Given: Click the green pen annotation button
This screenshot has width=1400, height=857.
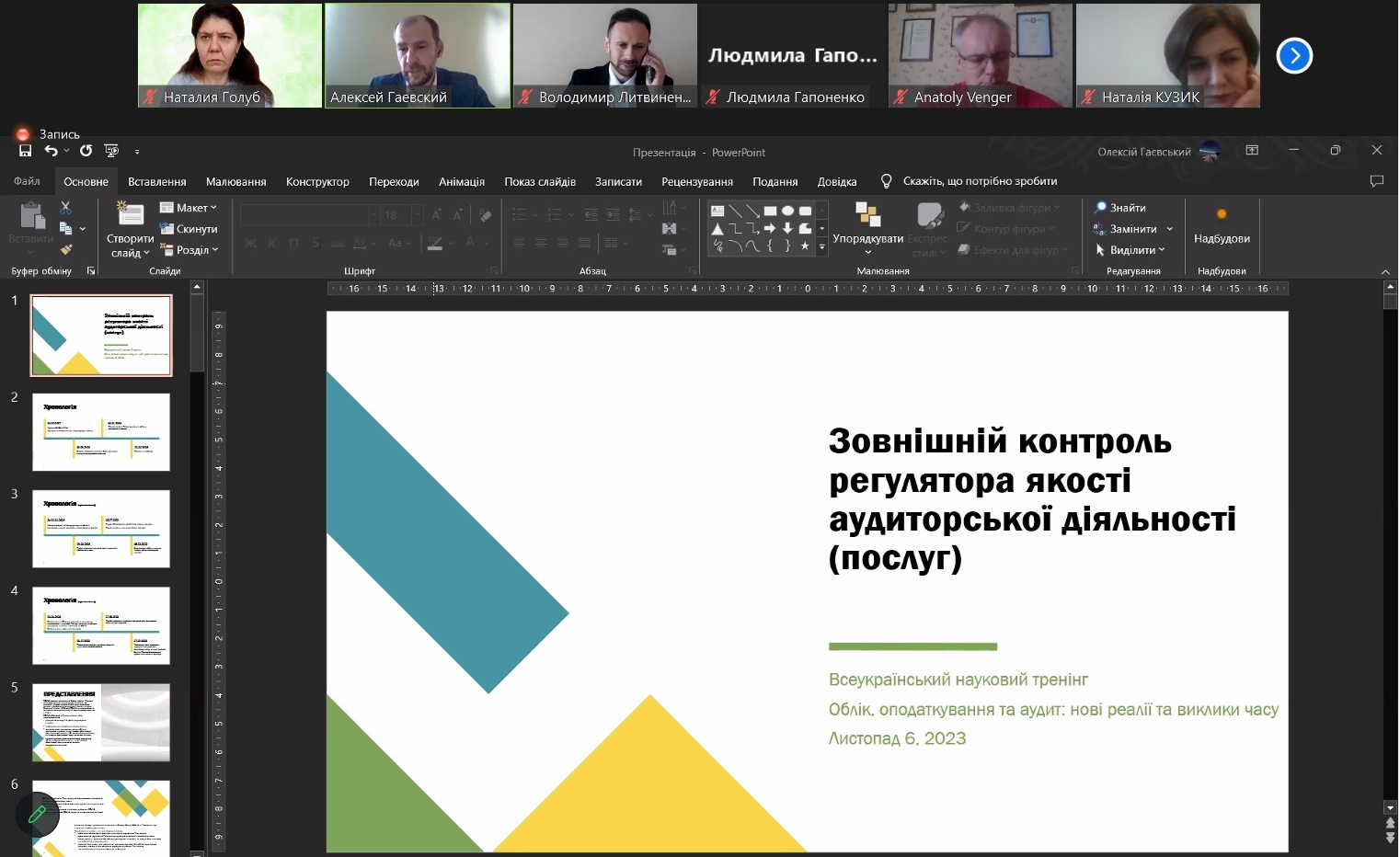Looking at the screenshot, I should click(x=38, y=814).
